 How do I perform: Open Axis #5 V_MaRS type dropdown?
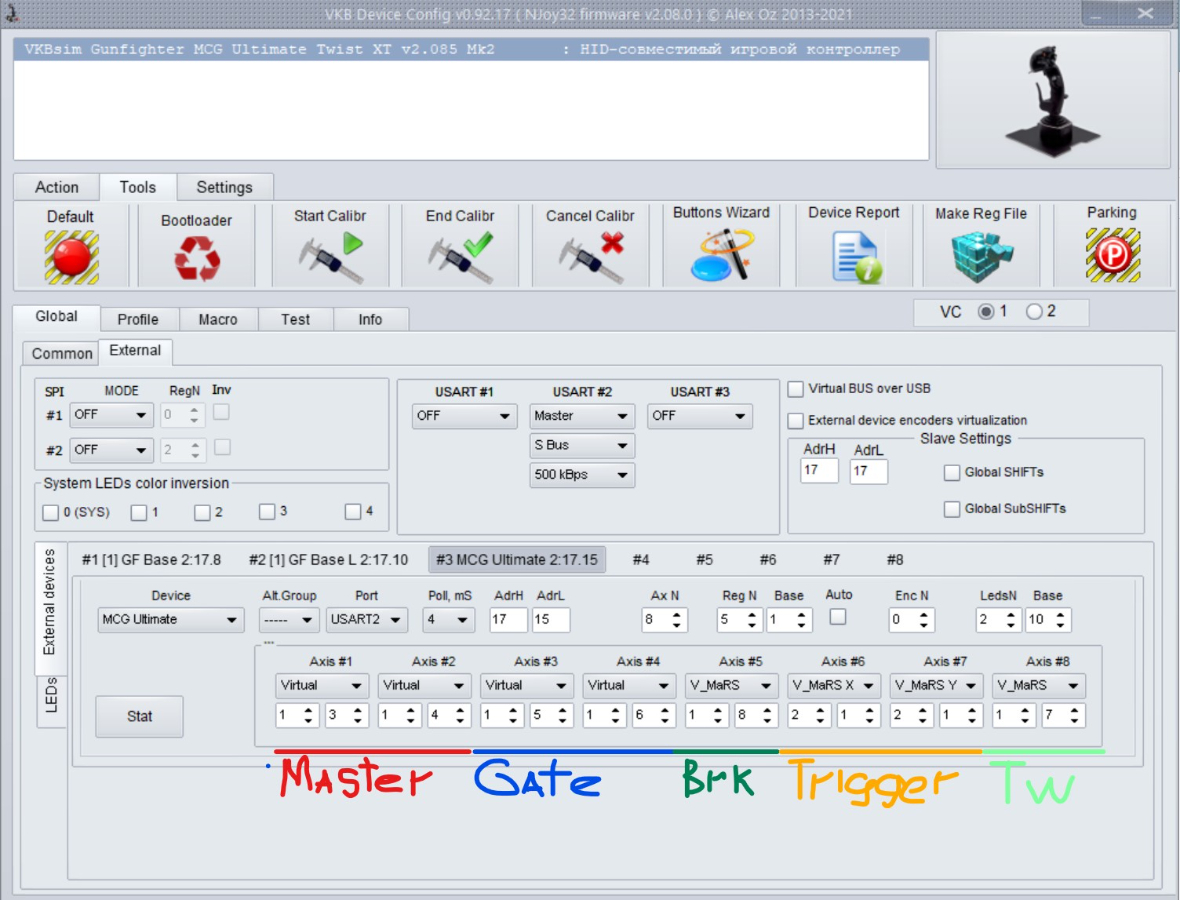click(x=731, y=686)
